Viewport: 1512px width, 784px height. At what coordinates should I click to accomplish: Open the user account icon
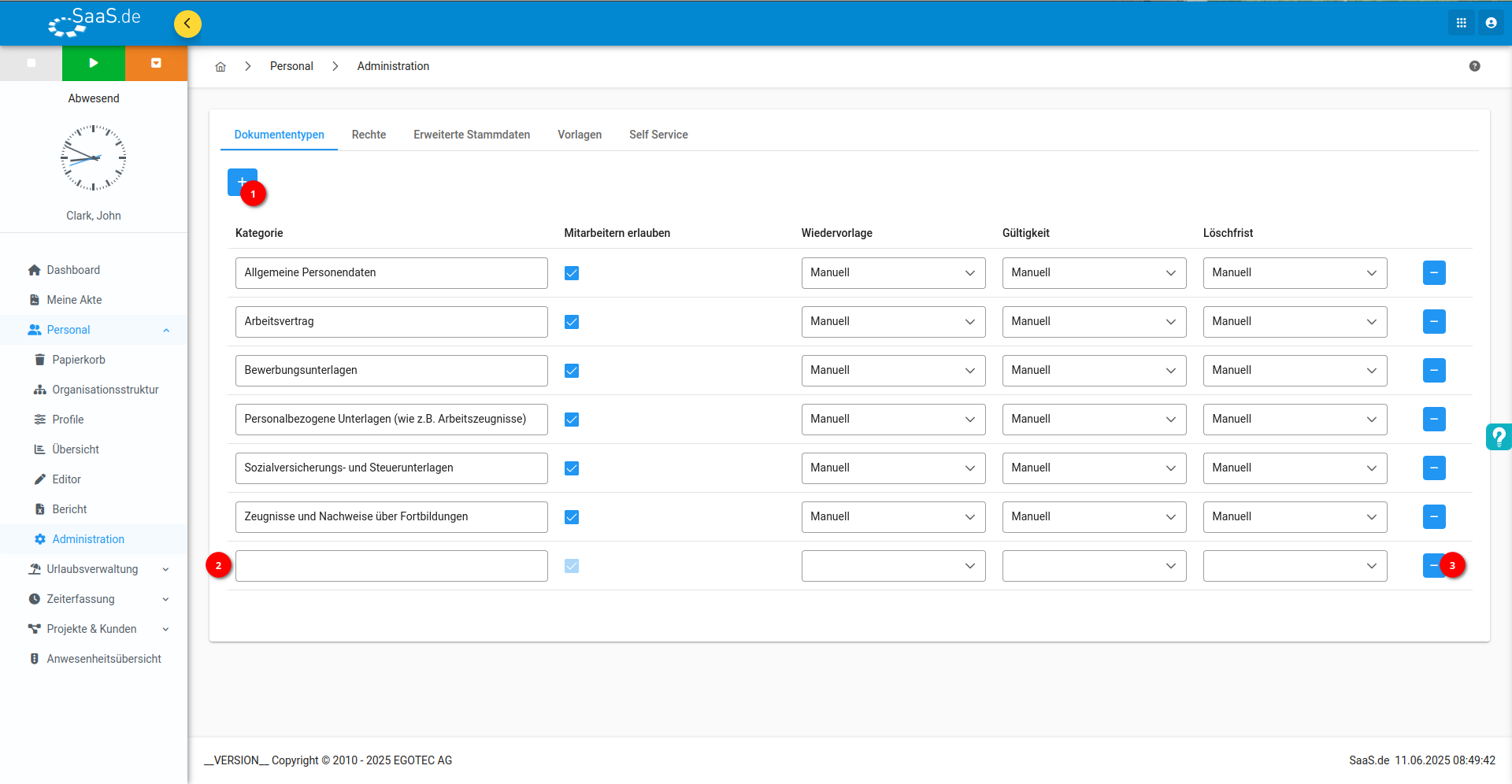(1491, 23)
